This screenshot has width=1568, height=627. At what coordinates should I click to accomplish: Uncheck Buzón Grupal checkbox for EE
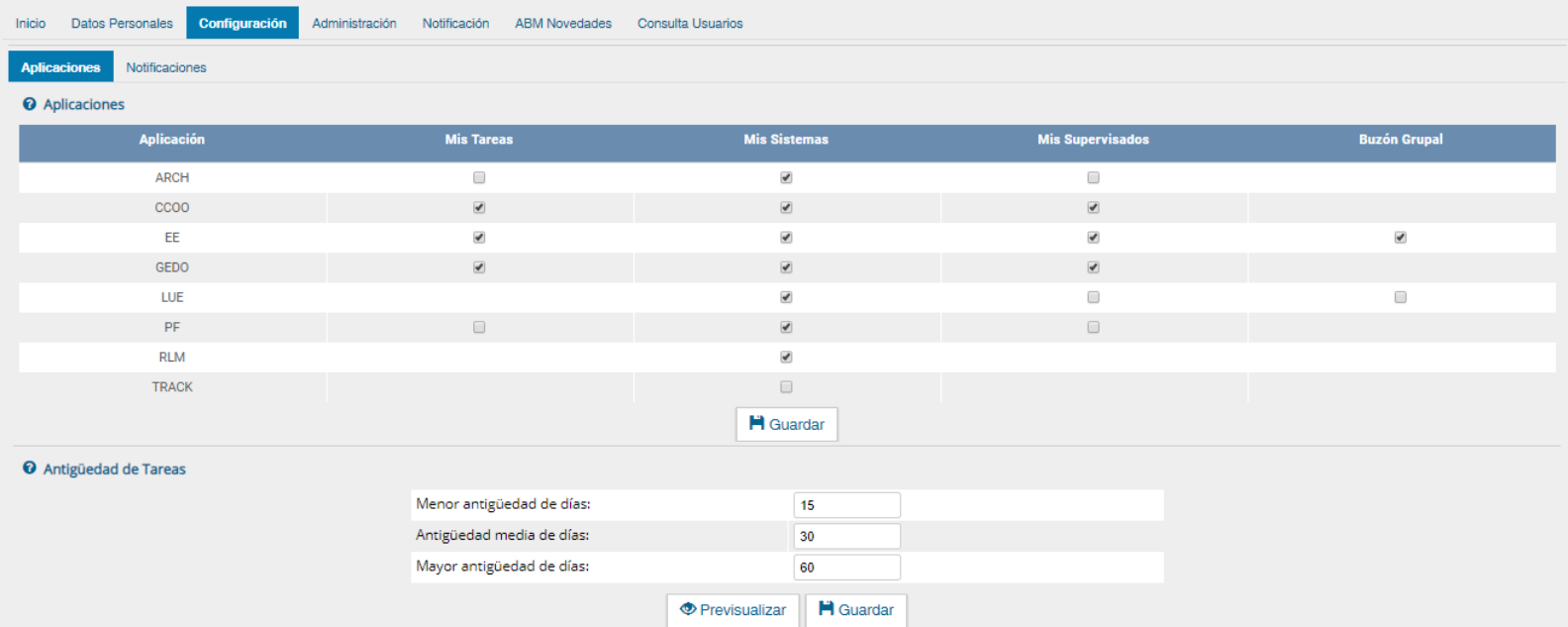point(1400,238)
